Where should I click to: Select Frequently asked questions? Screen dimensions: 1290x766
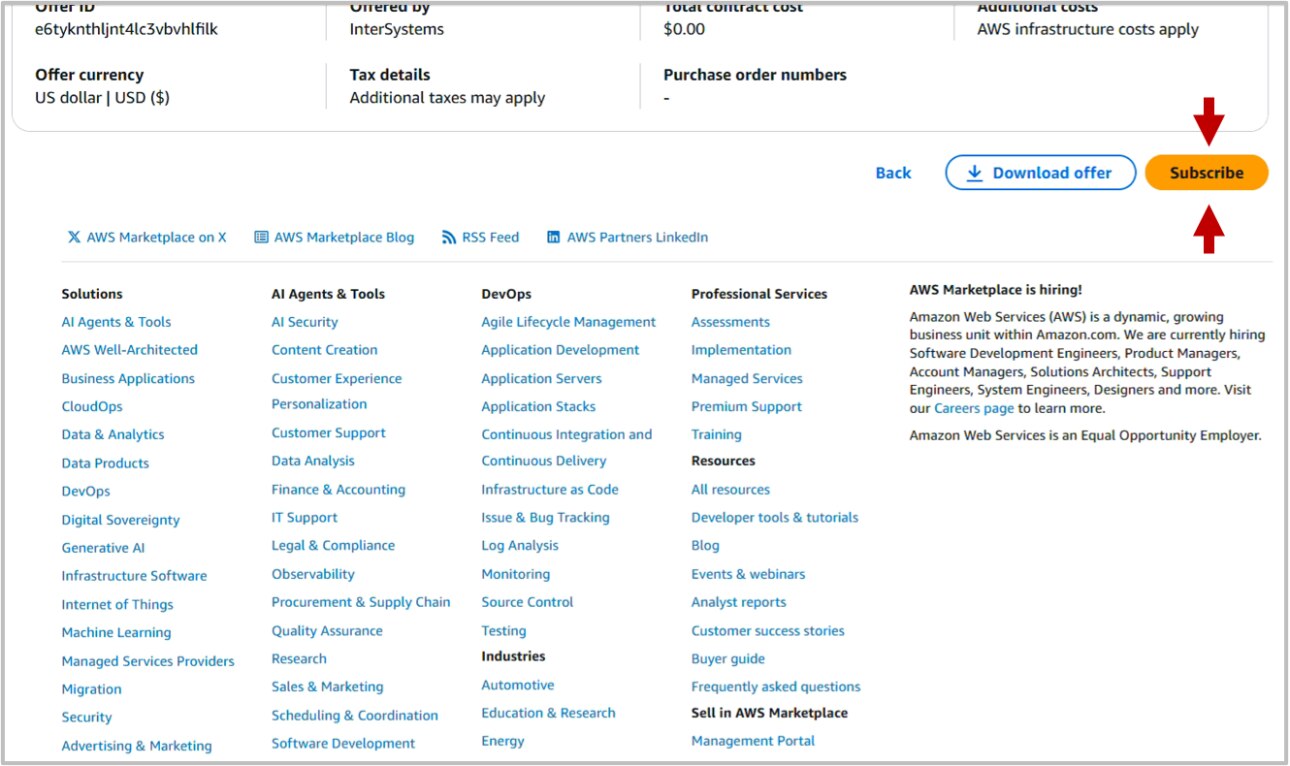775,687
